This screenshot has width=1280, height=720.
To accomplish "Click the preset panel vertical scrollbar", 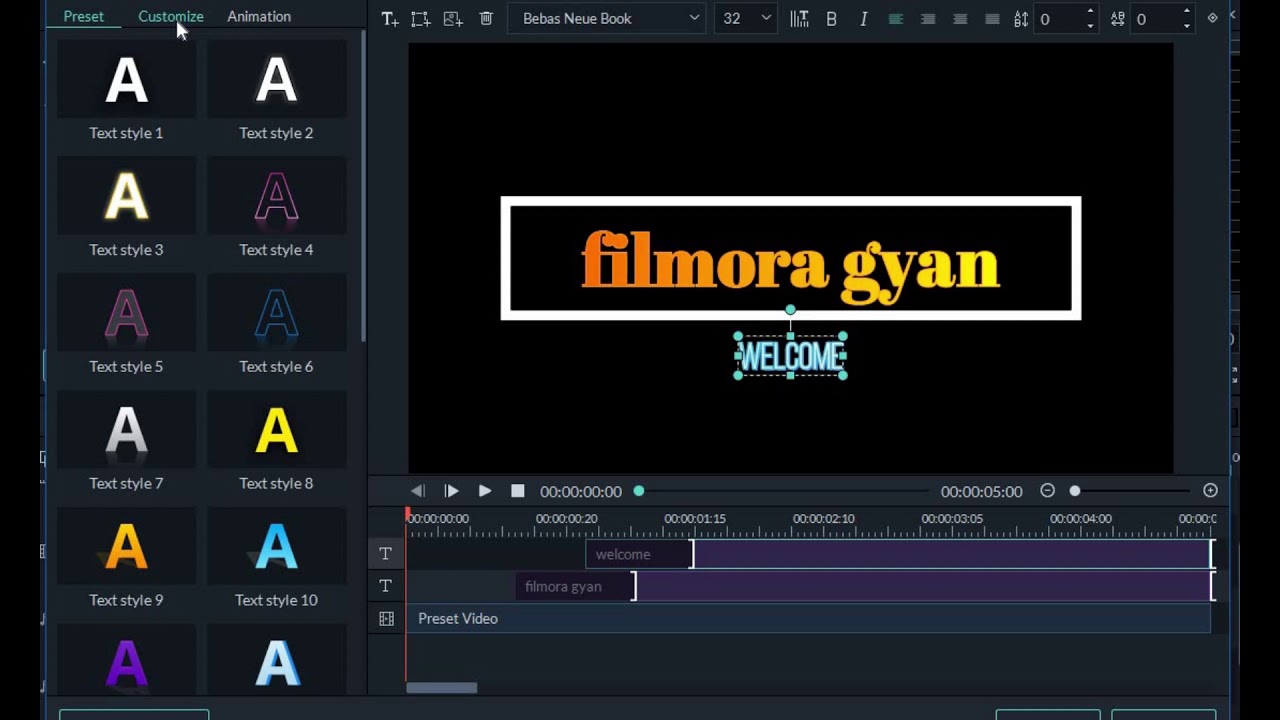I will [x=362, y=185].
